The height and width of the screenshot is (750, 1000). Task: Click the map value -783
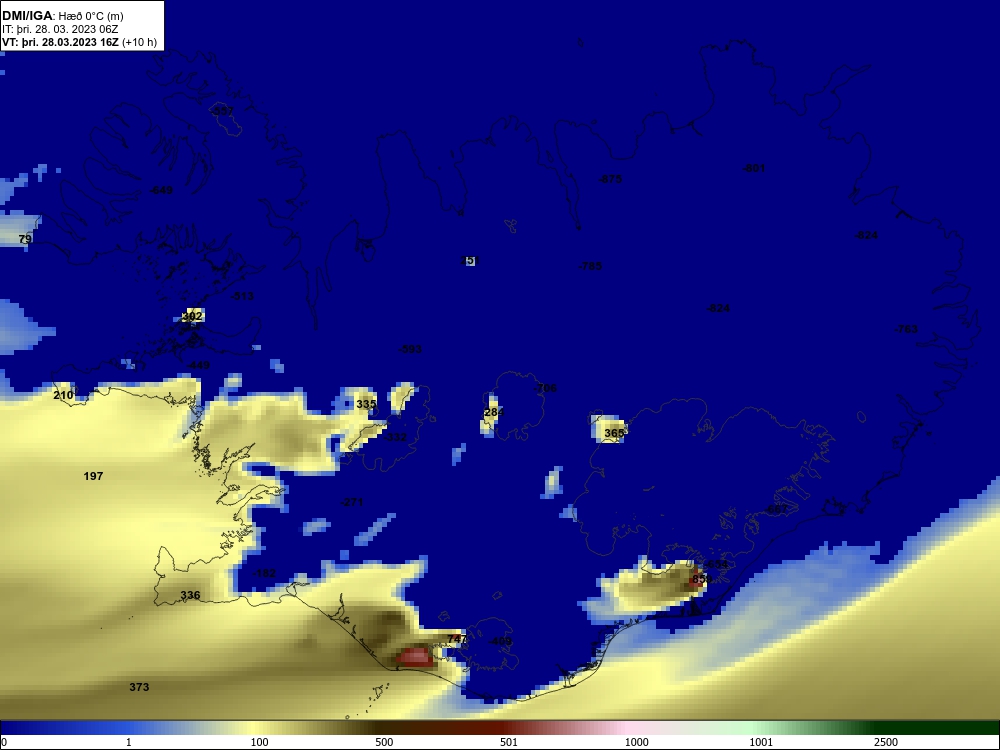[x=906, y=329]
